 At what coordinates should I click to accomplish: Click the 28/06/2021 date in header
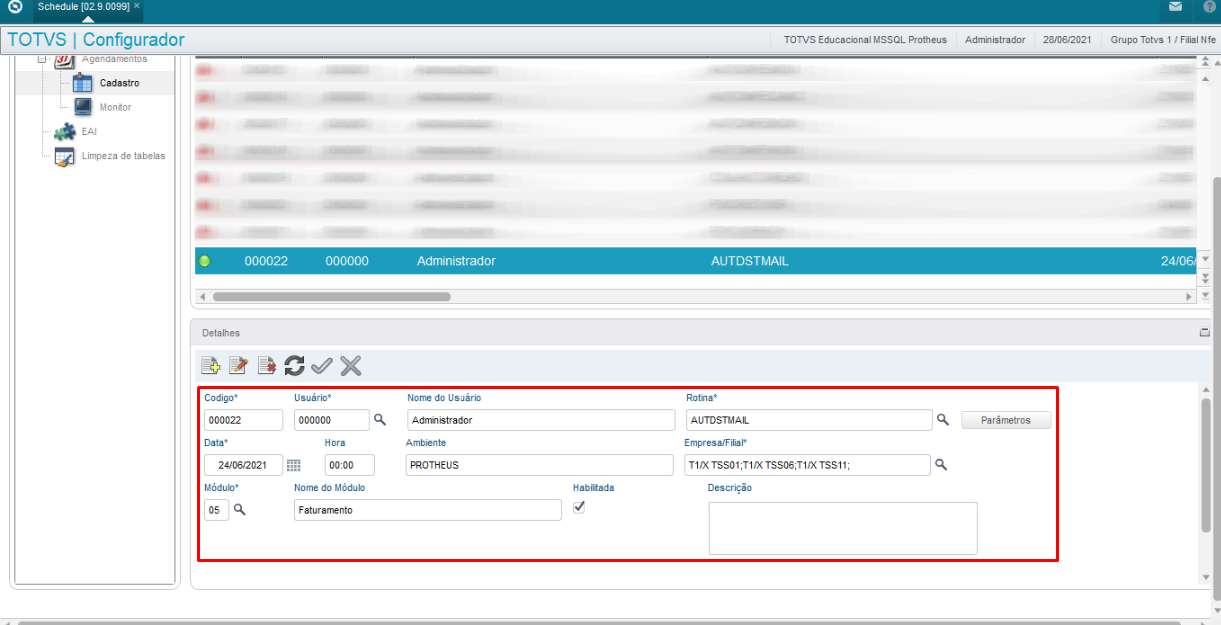click(1068, 40)
